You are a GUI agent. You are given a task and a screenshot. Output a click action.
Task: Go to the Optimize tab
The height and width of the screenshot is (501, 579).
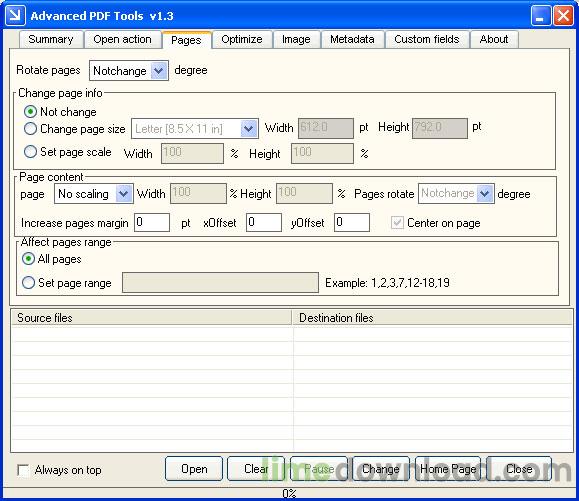tap(242, 39)
